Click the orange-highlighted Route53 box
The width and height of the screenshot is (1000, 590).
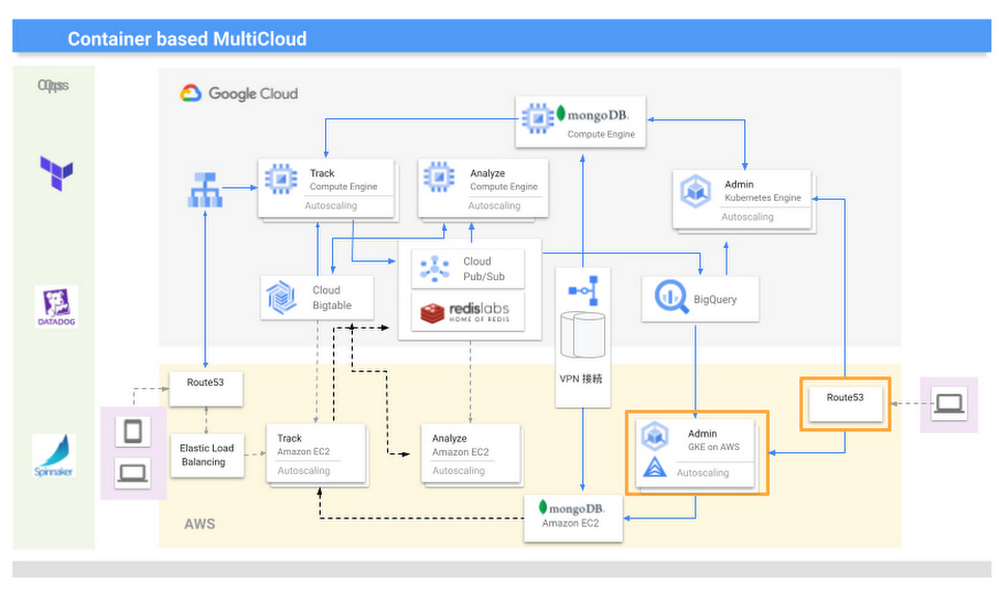[845, 403]
